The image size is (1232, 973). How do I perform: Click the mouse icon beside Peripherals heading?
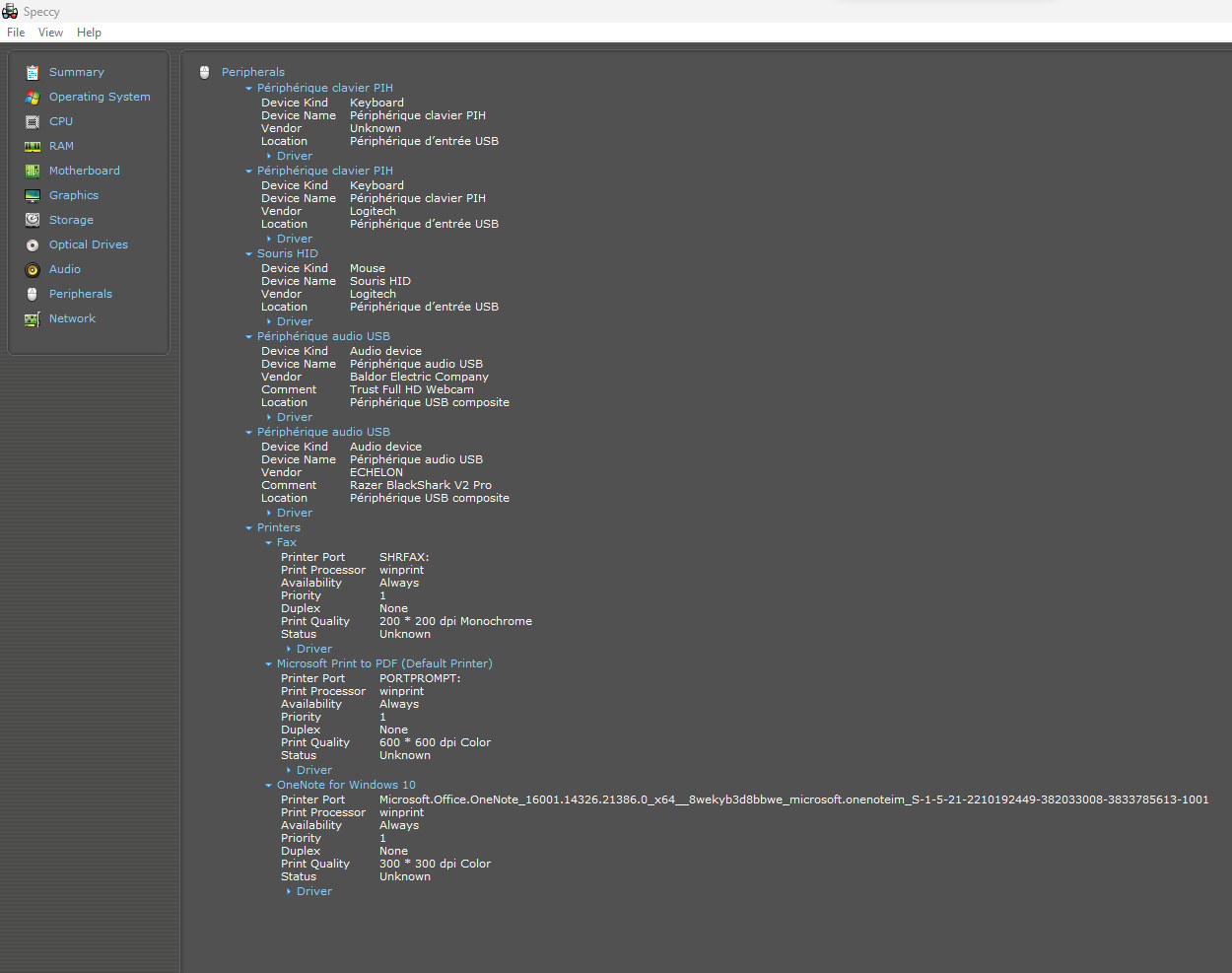click(x=205, y=72)
